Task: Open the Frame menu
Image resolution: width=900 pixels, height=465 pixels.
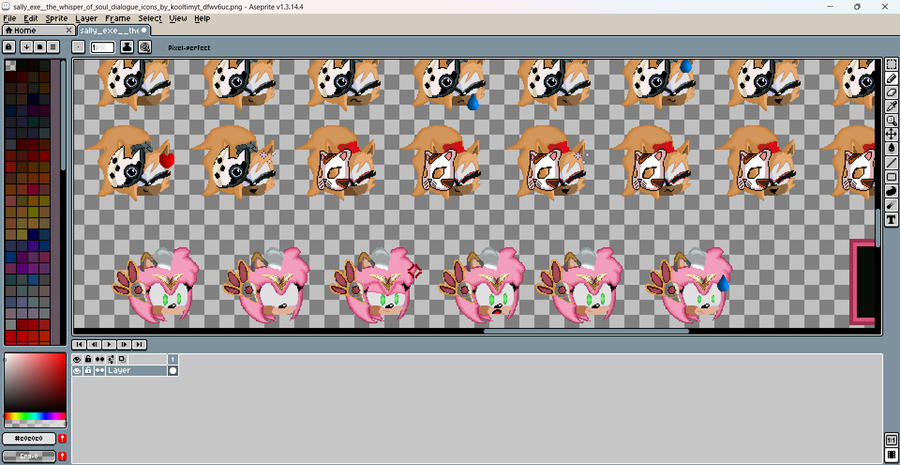Action: point(118,18)
